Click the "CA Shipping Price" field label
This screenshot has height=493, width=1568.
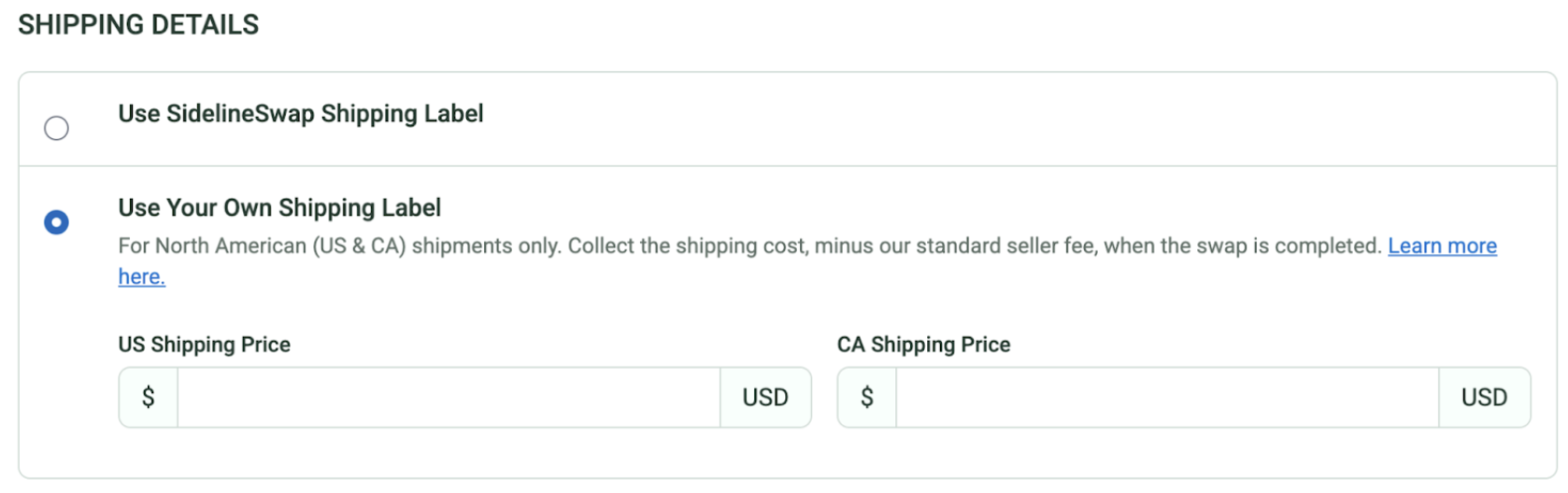coord(923,345)
